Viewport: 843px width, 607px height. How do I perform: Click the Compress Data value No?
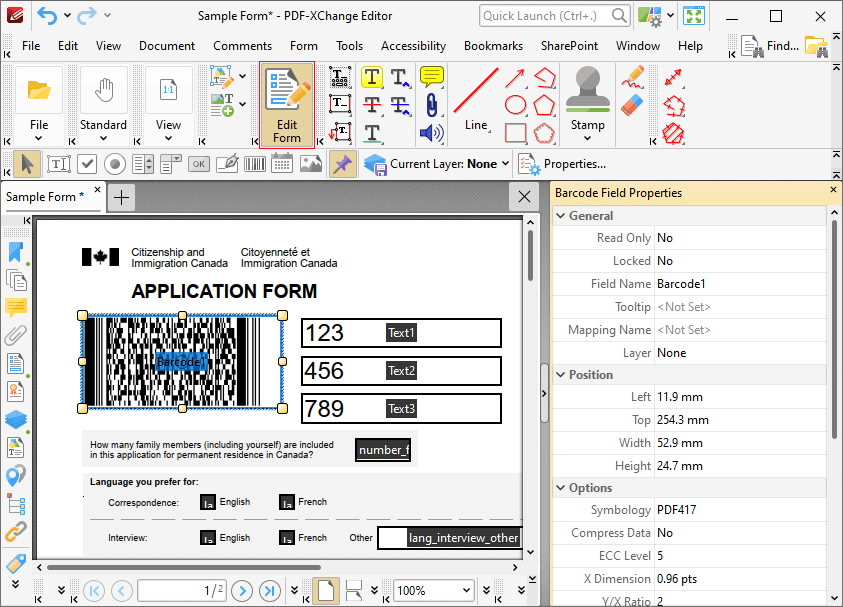pos(665,533)
